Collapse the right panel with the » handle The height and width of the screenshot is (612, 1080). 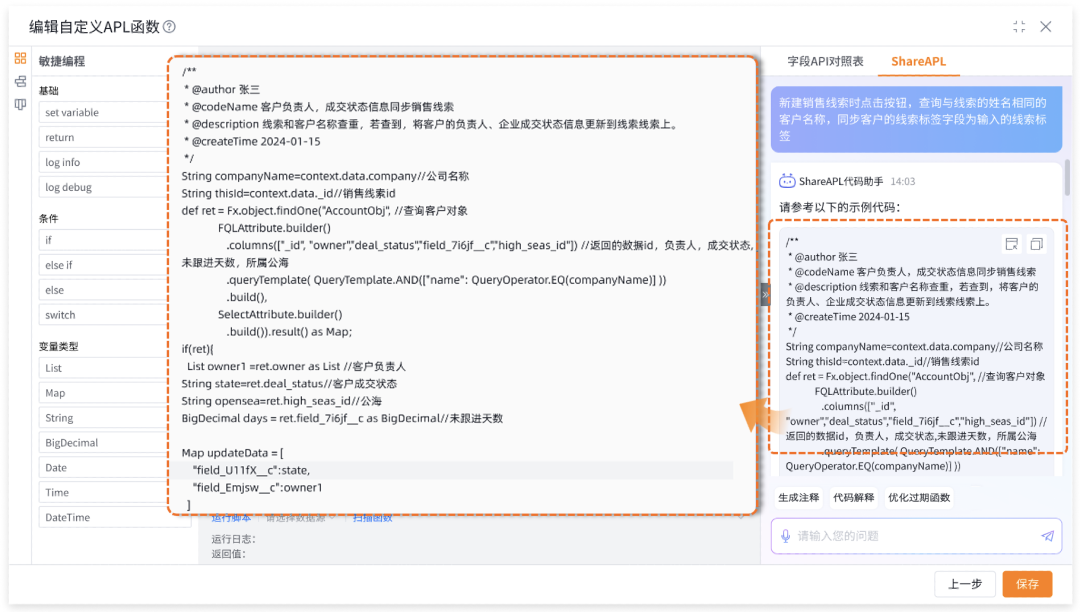765,294
